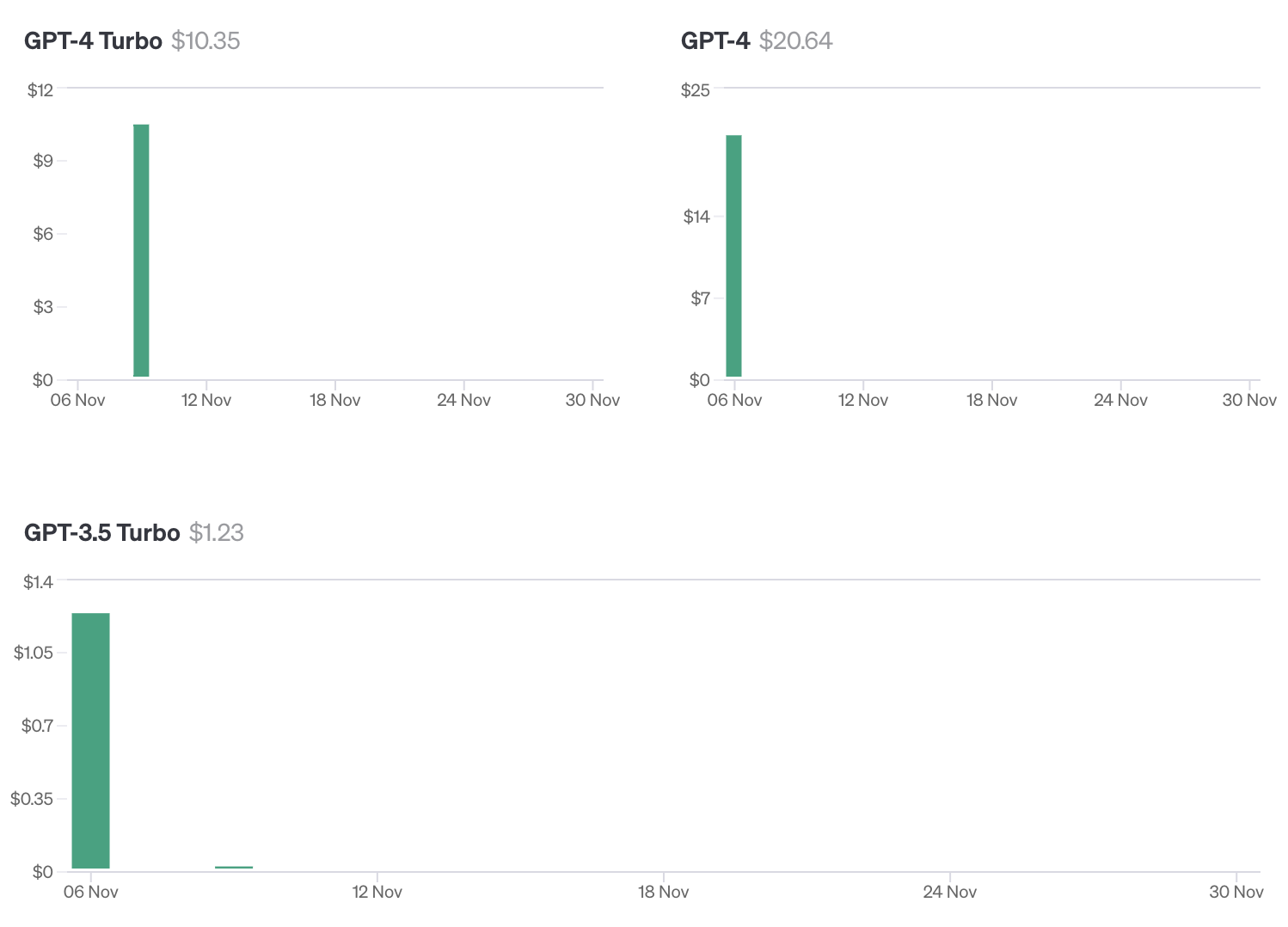Screen dimensions: 1288x927
Task: Select the tiny second bar in GPT-3.5 Turbo chart
Action: point(234,867)
